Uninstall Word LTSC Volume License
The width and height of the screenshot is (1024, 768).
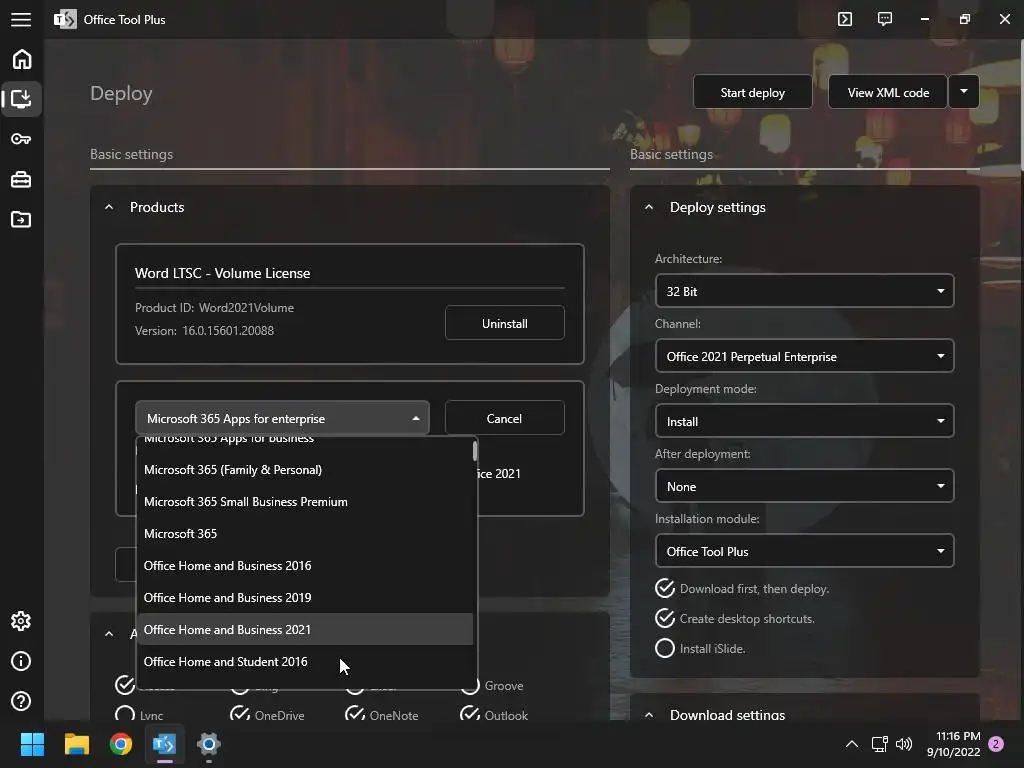point(505,323)
